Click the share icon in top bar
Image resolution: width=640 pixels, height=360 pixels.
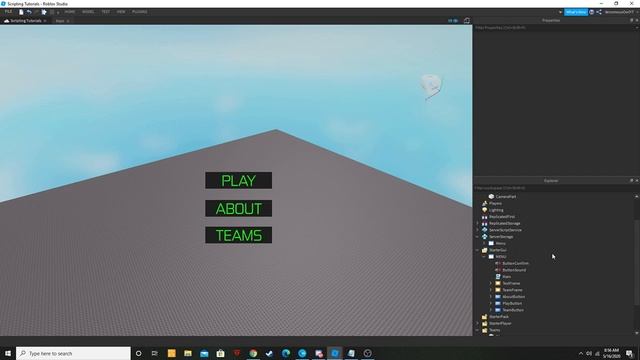coord(599,12)
